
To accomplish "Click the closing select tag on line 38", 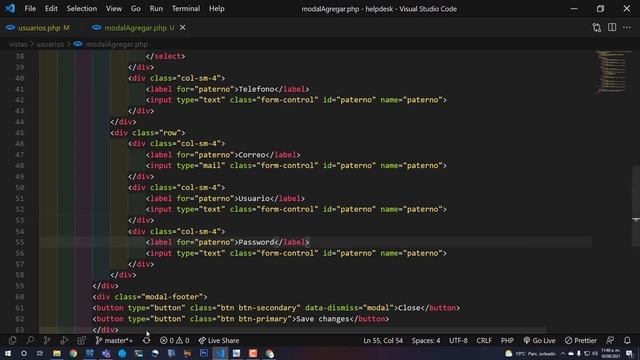I will [165, 56].
